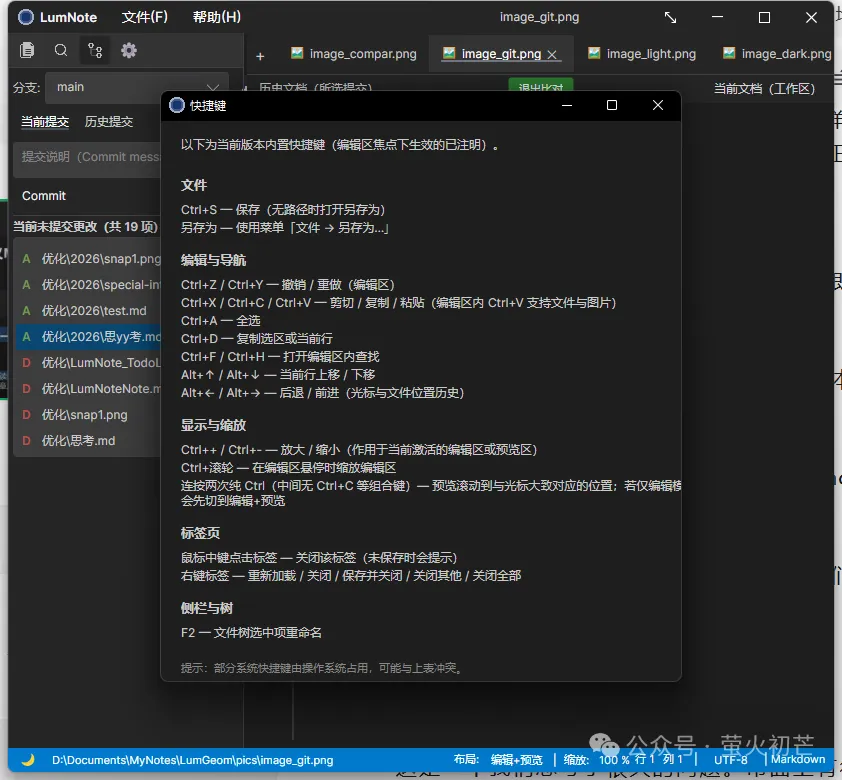Click the search magnifier icon in sidebar
Viewport: 842px width, 780px height.
[x=61, y=50]
